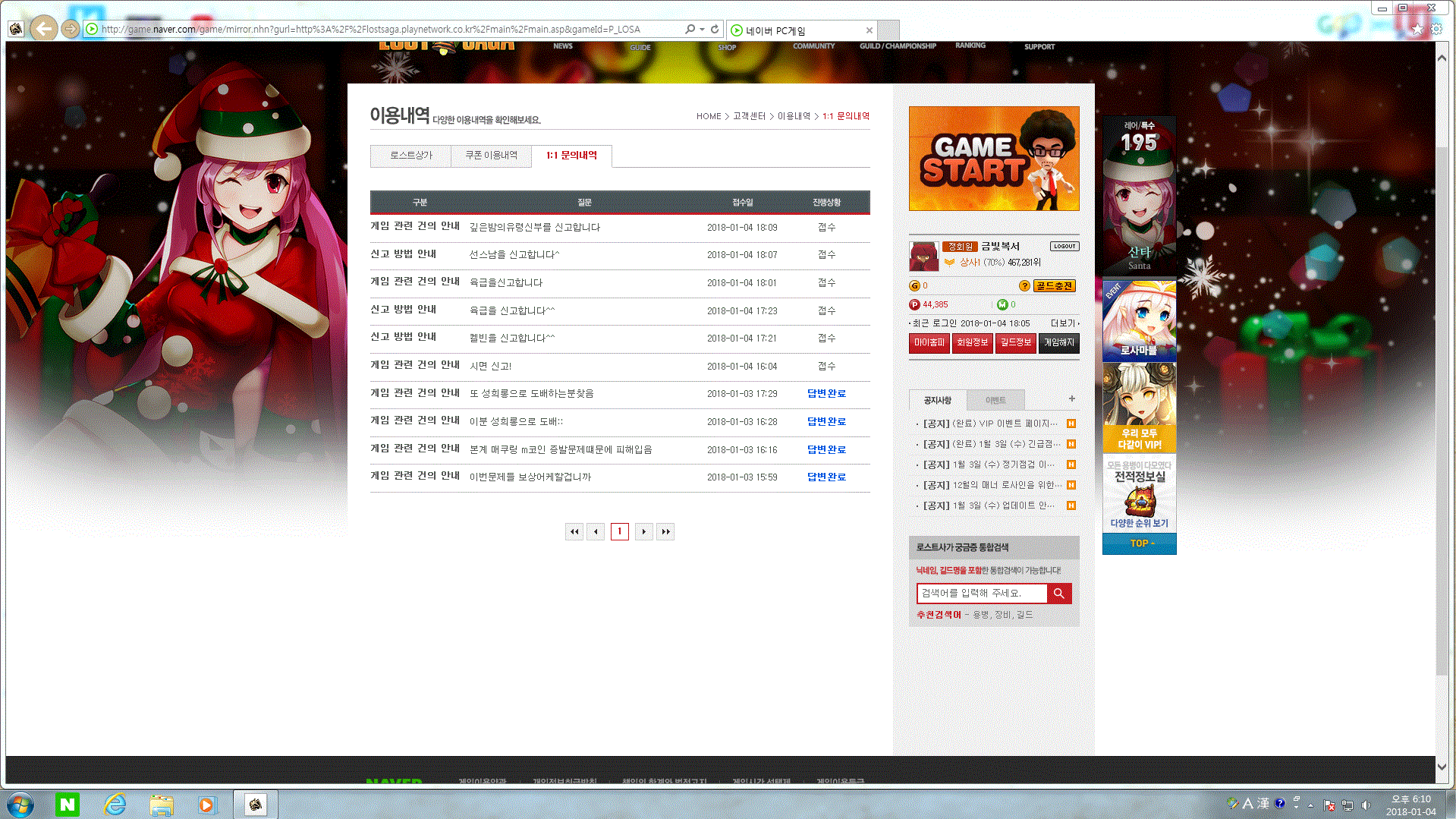Click the 더보기 login history link
Screen dimensions: 1456x819
pyautogui.click(x=1064, y=323)
